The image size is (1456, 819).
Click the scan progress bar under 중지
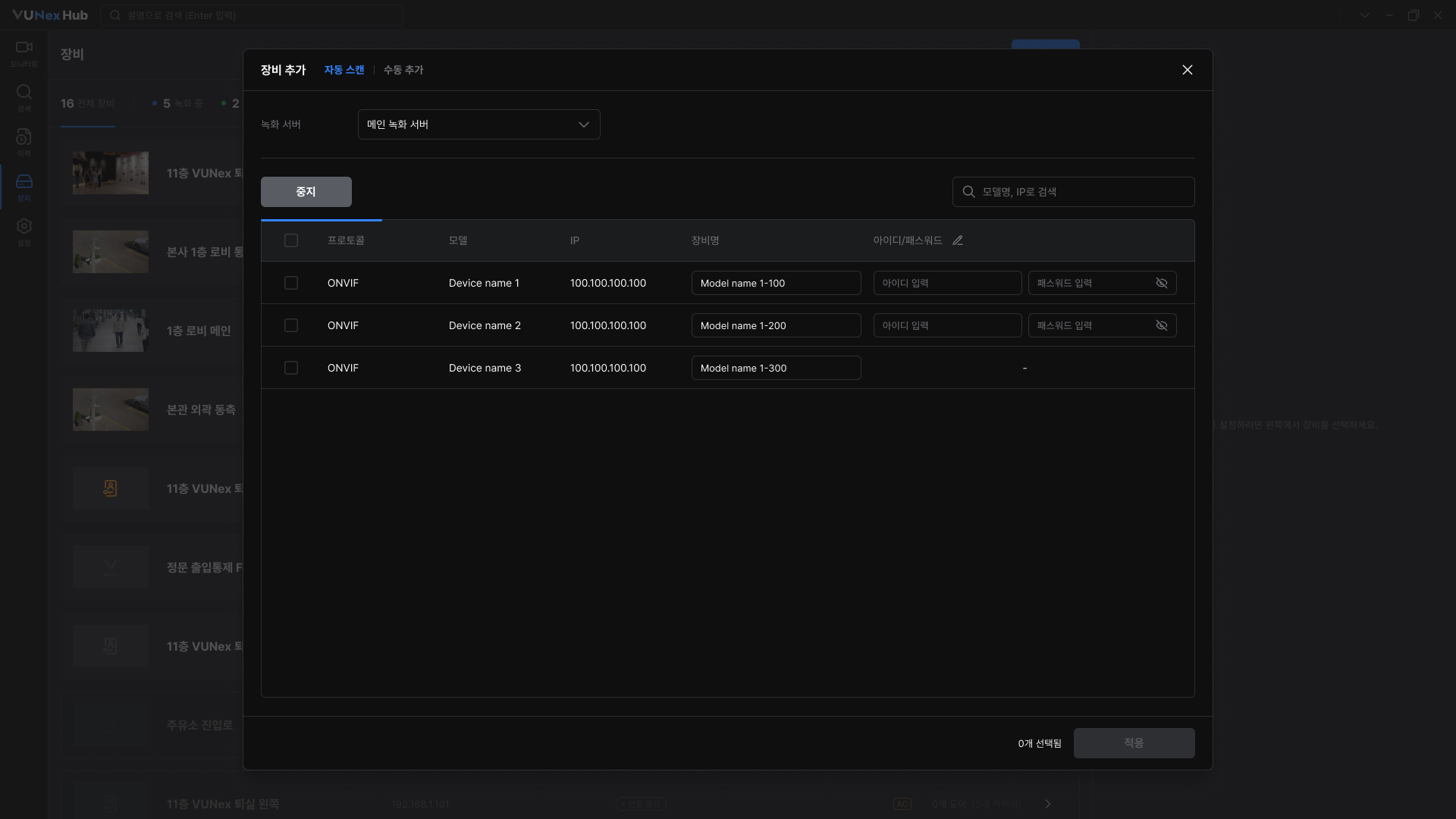pos(322,220)
